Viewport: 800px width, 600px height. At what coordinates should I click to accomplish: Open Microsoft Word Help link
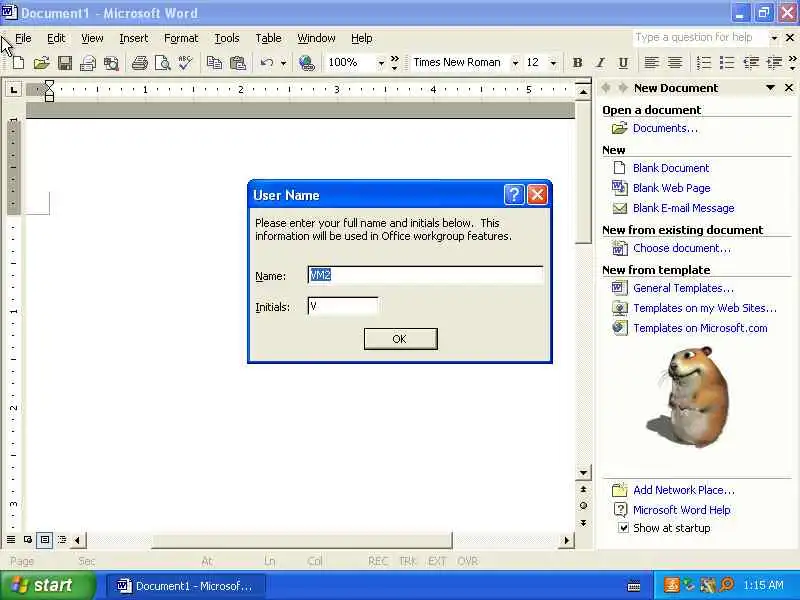(x=682, y=510)
